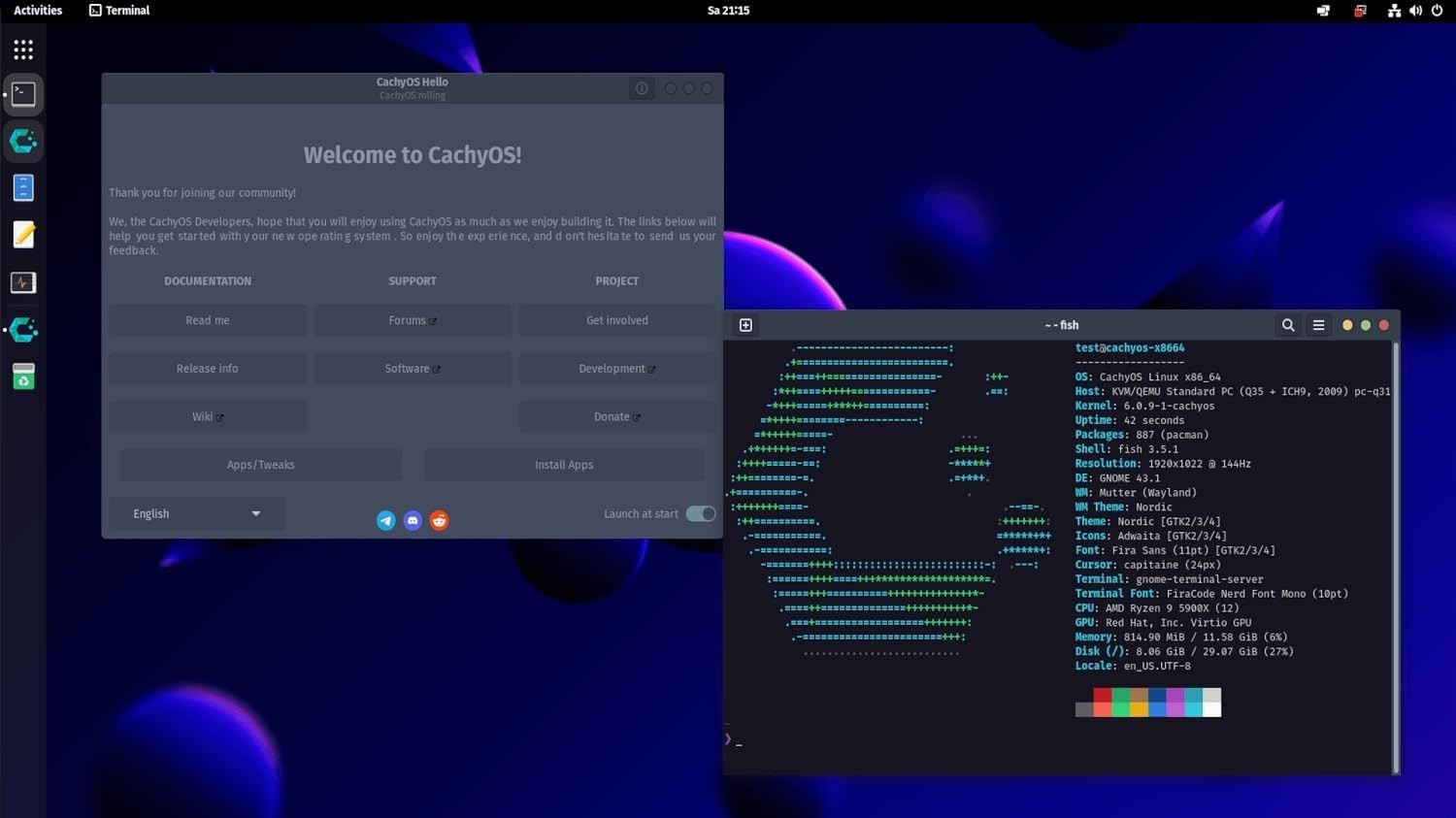Open the network status icon in top bar
Viewport: 1456px width, 818px height.
(1394, 11)
